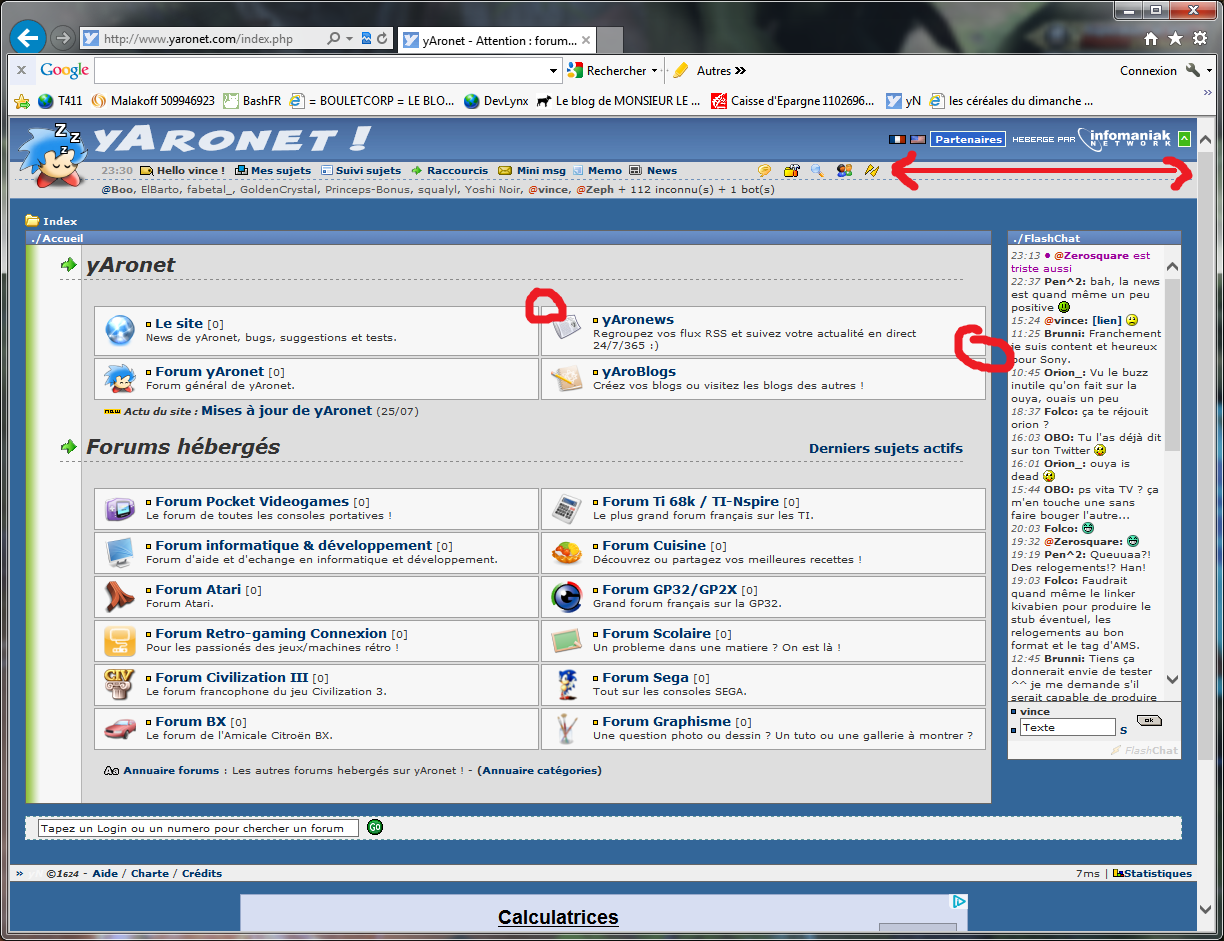Click the US flag language icon
Screen dimensions: 1224x941
point(917,140)
